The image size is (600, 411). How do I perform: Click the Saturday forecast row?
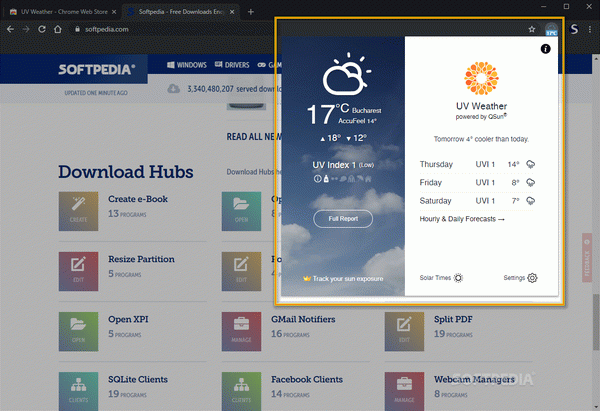477,201
